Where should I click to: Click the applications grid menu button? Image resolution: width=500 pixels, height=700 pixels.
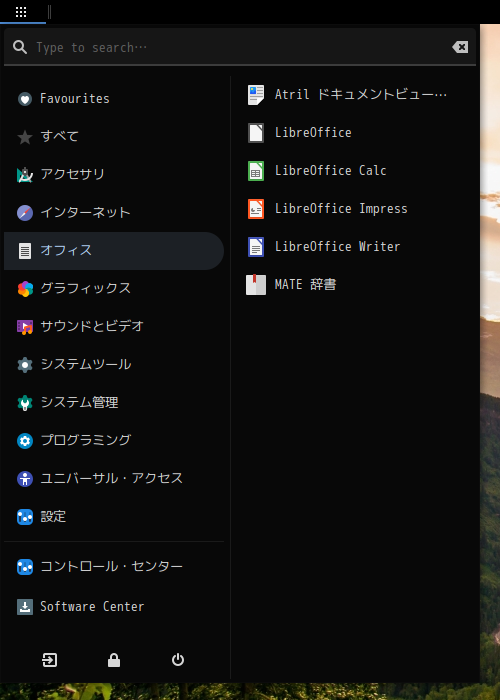21,12
